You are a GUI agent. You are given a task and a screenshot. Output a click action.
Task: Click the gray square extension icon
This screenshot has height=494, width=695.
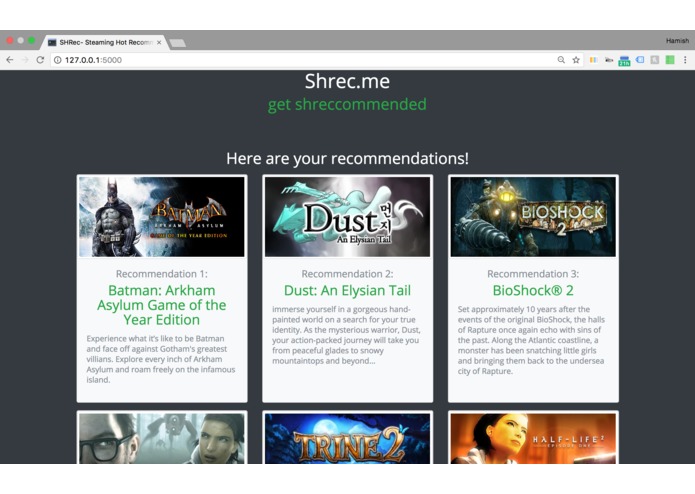655,60
